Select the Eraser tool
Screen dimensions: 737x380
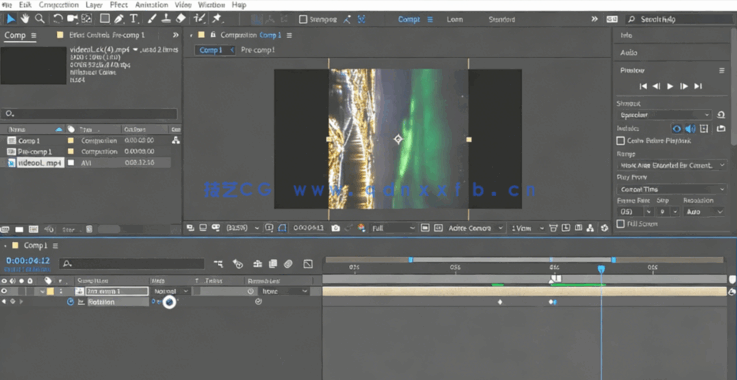pos(181,19)
